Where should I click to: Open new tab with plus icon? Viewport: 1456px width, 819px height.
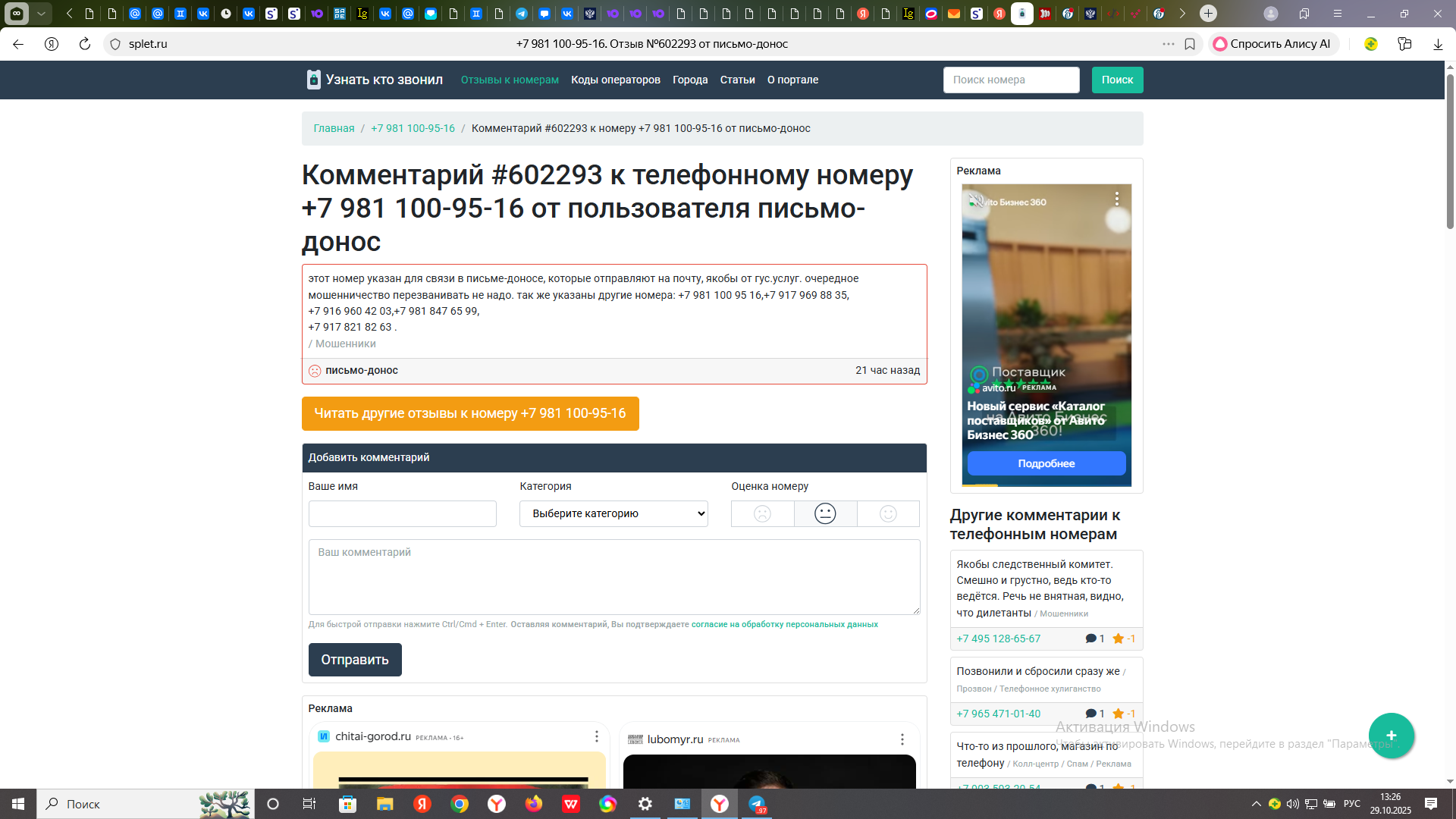(x=1208, y=14)
